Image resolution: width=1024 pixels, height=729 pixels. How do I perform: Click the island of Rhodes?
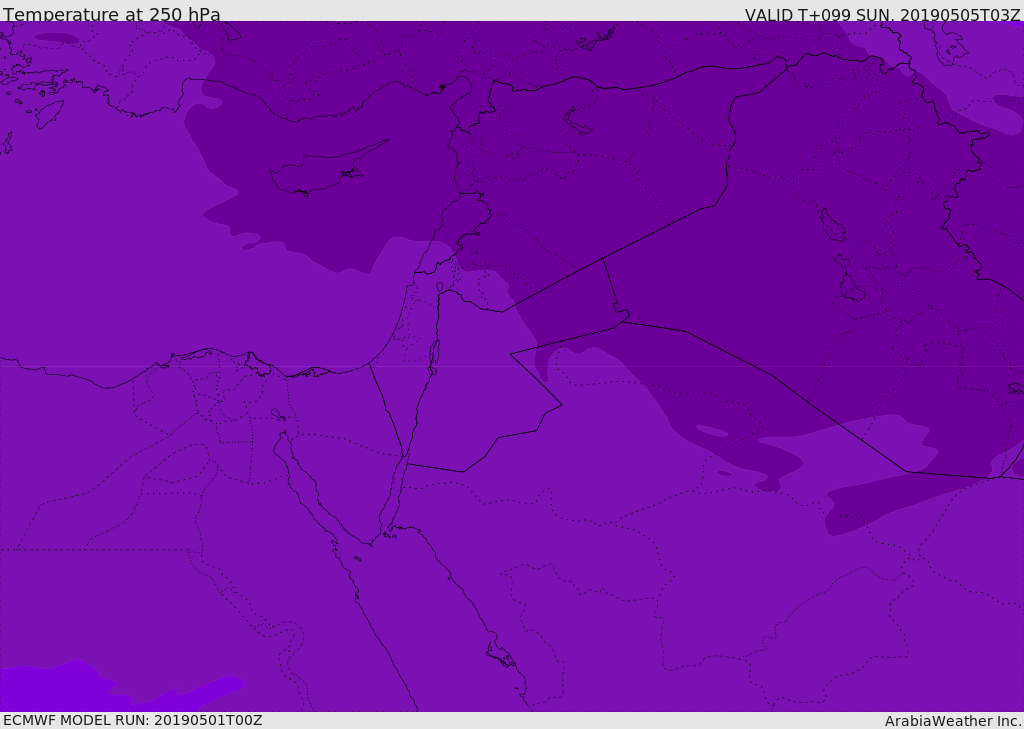49,114
